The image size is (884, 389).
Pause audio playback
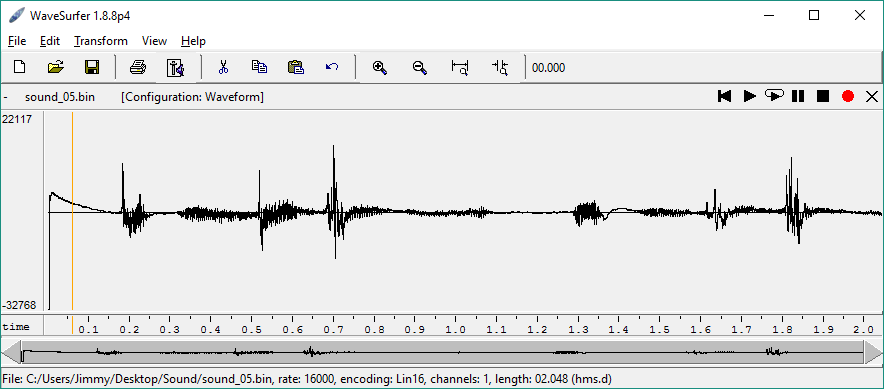click(x=798, y=96)
